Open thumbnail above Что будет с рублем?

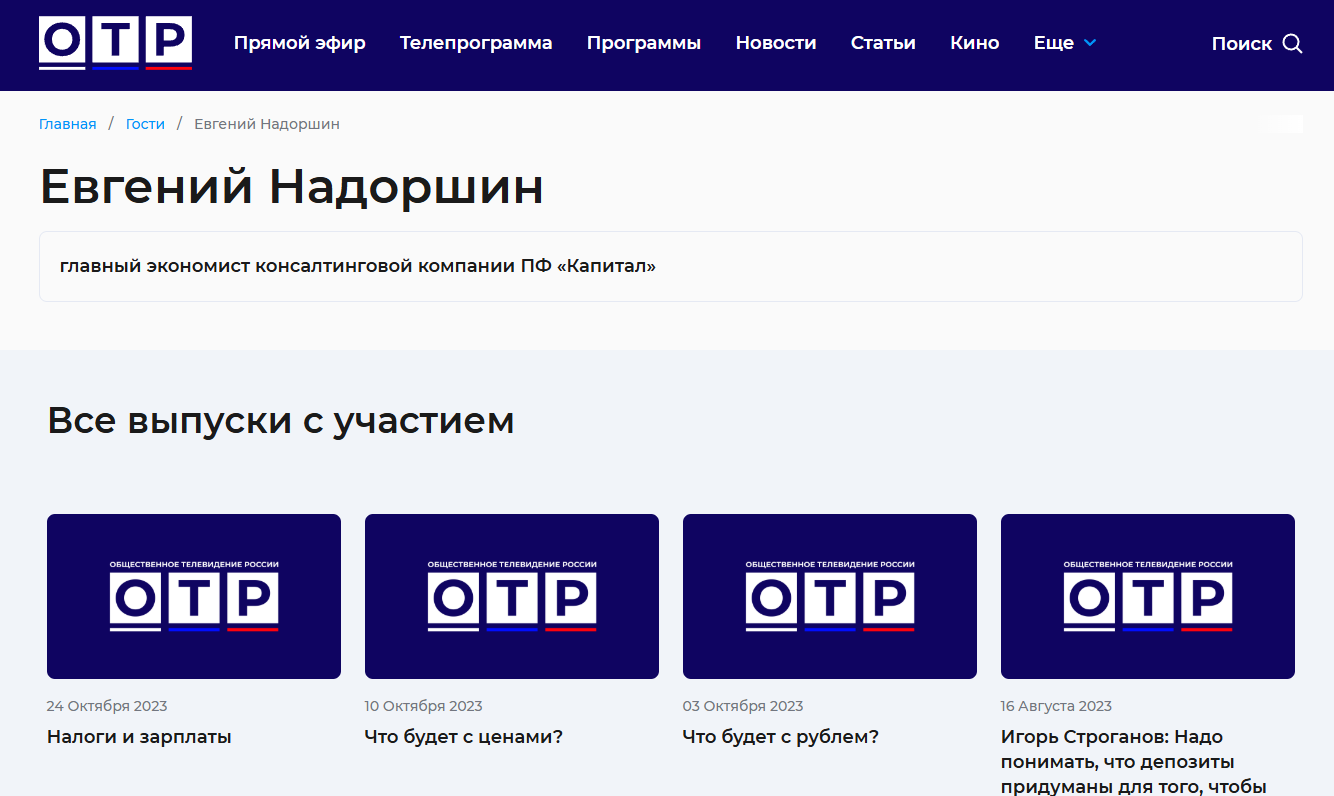[x=830, y=596]
